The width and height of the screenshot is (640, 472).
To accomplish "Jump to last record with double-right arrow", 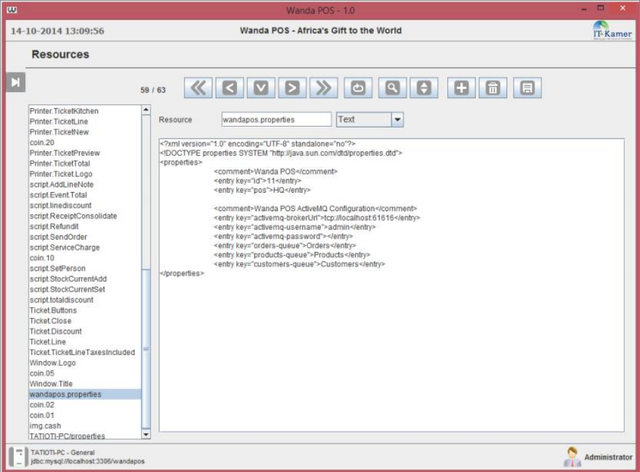I will (x=322, y=88).
